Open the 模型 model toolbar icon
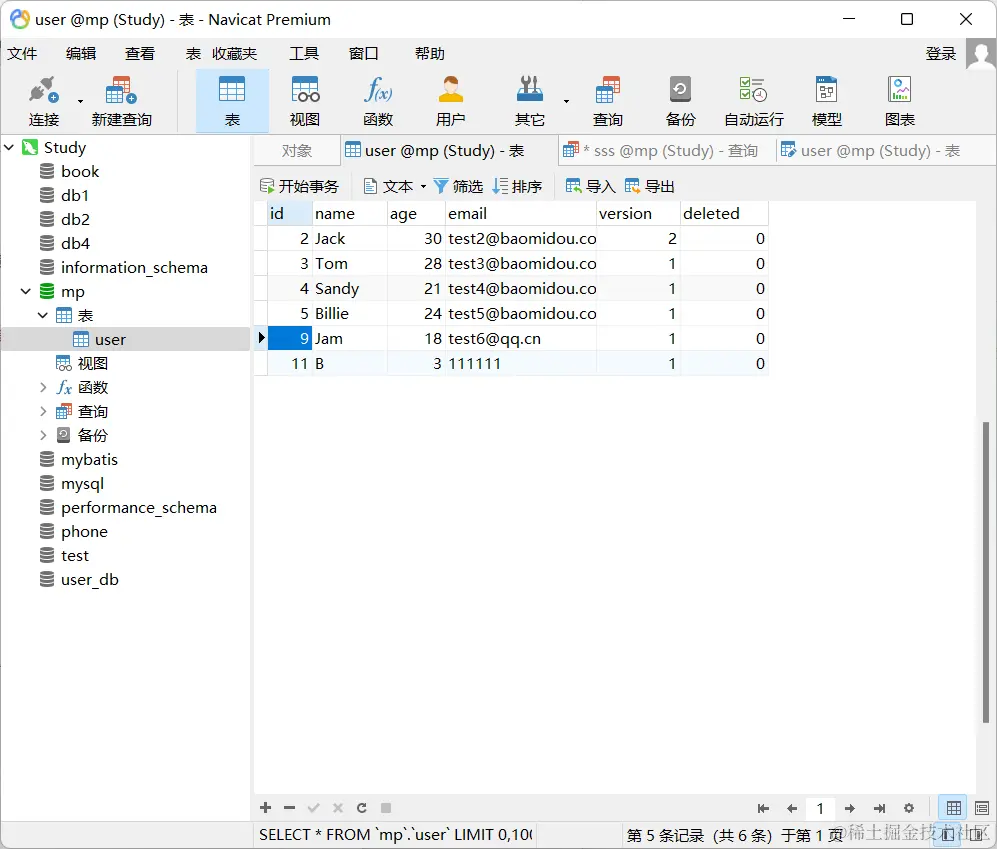 [827, 101]
